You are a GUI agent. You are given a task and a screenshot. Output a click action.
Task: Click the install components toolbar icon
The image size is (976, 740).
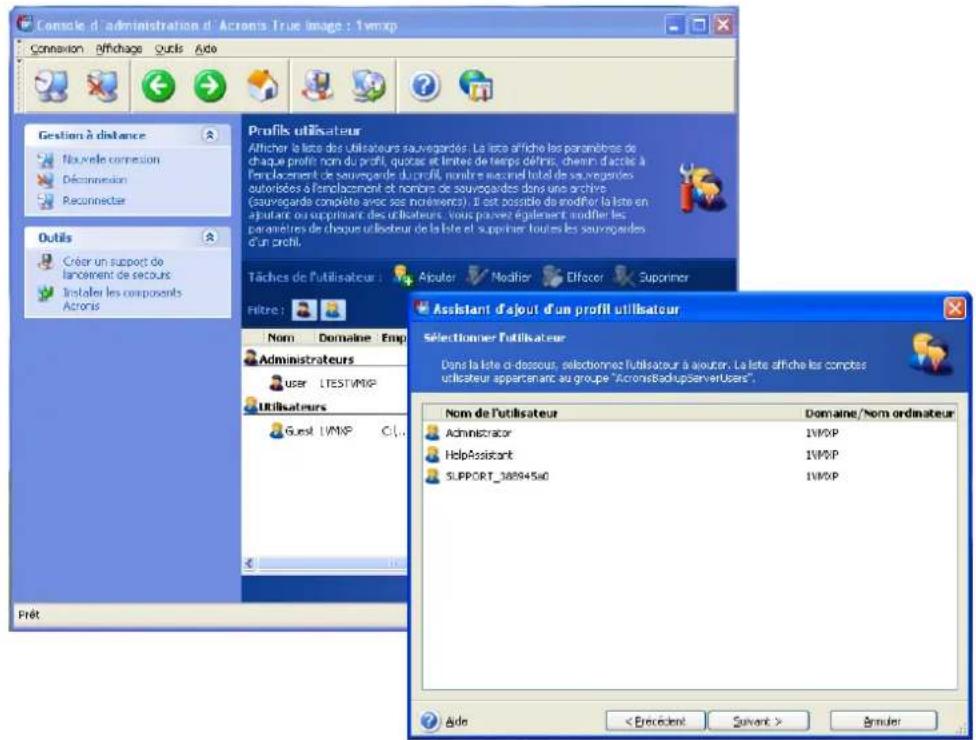(368, 86)
